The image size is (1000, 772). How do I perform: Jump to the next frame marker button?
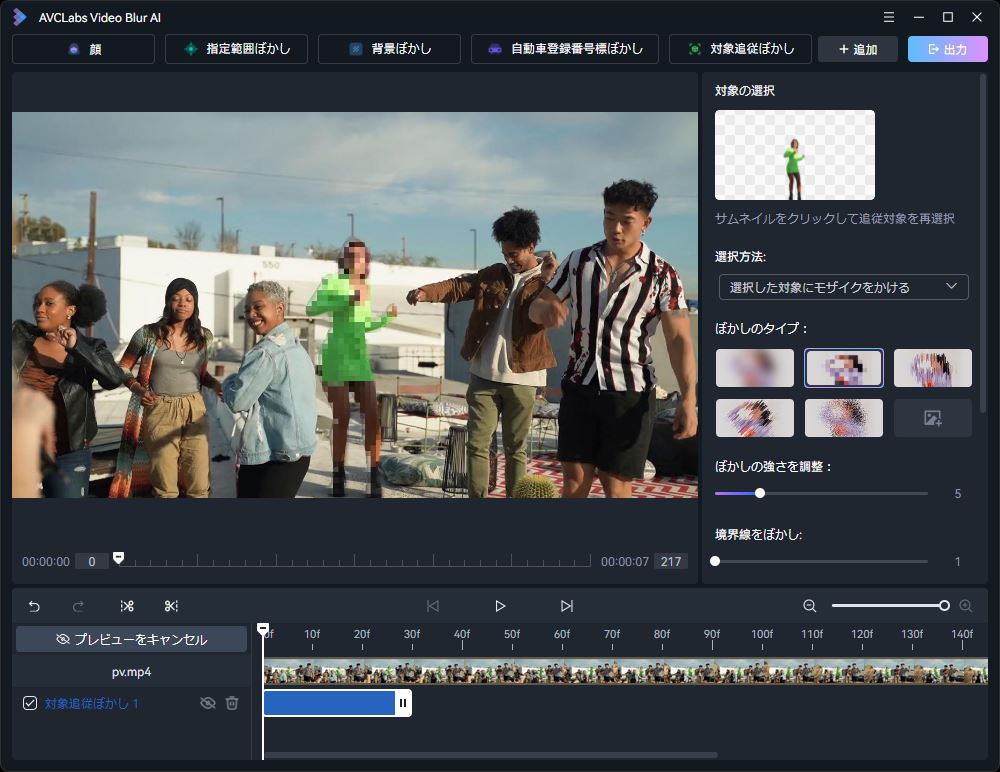point(567,606)
